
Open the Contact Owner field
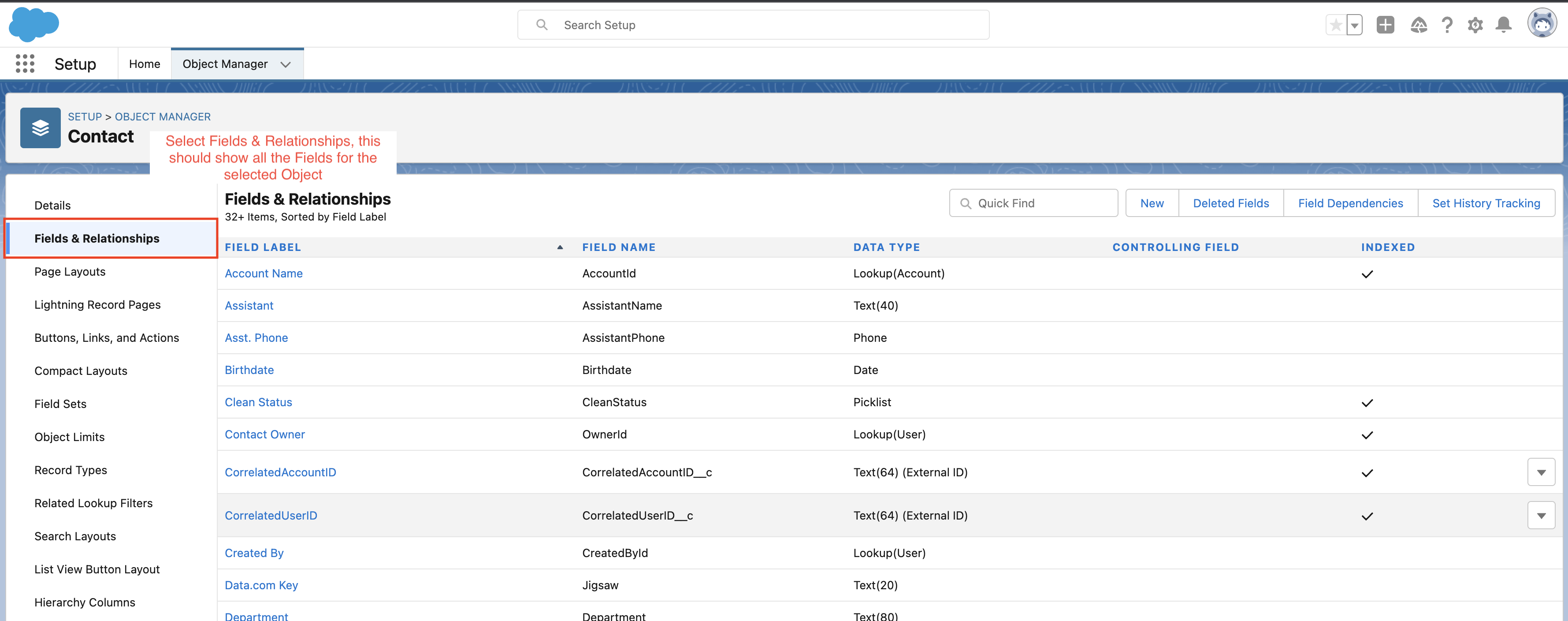[265, 434]
